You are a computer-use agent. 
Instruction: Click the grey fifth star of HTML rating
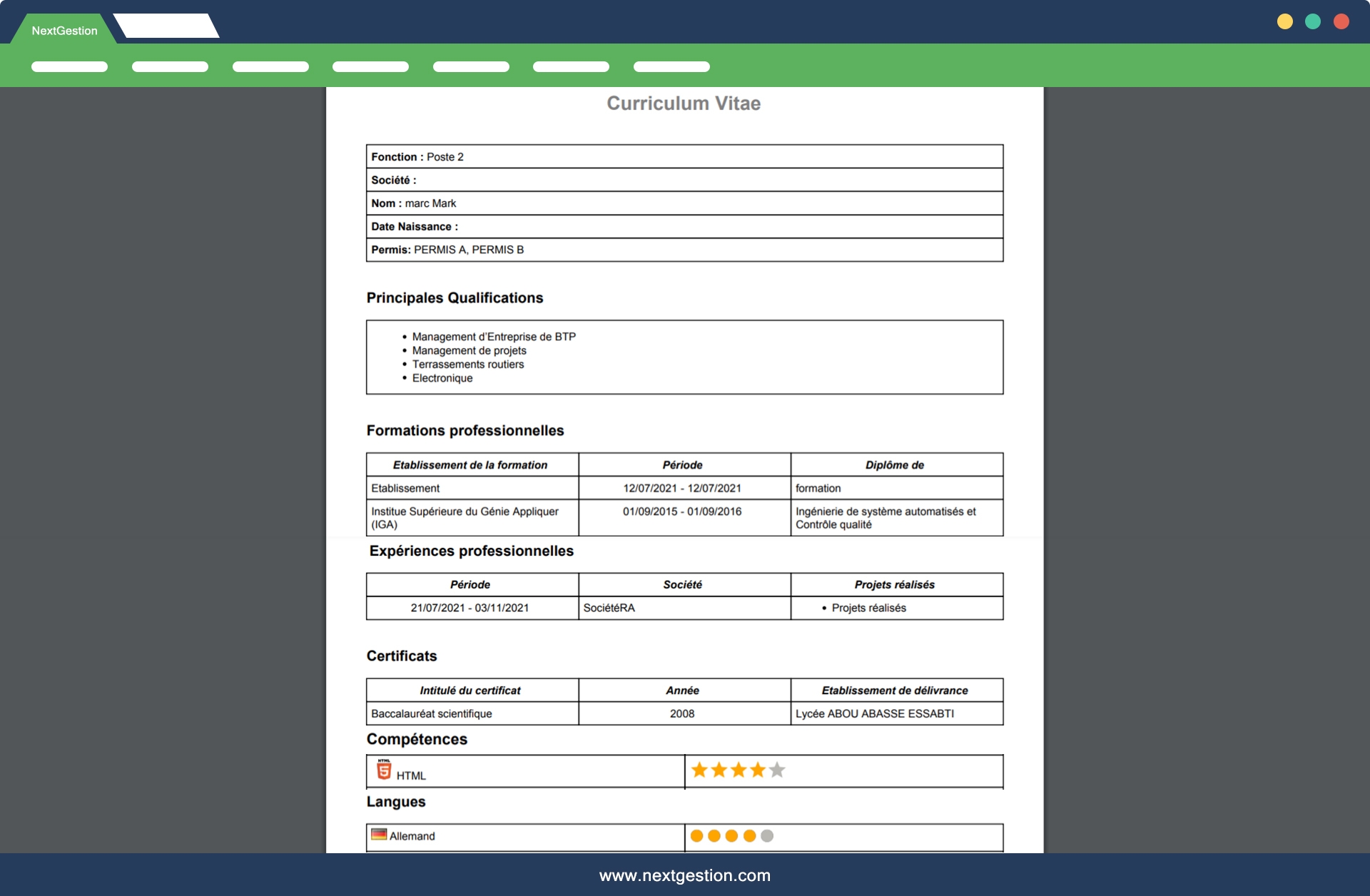[777, 770]
